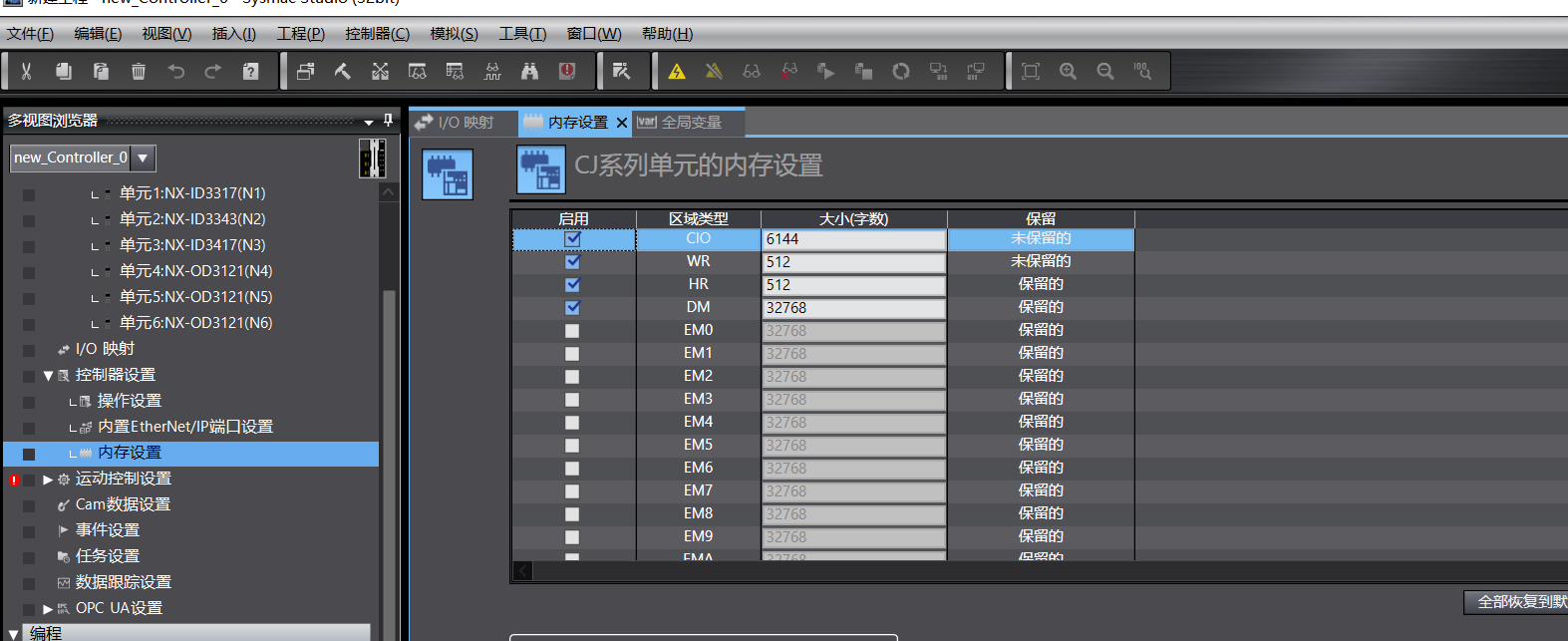Expand the 运动控制设置 tree node
Viewport: 1568px width, 641px height.
click(48, 480)
